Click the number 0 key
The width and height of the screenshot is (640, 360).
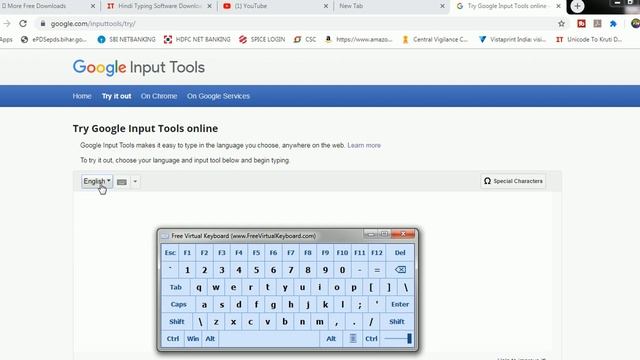coord(342,270)
